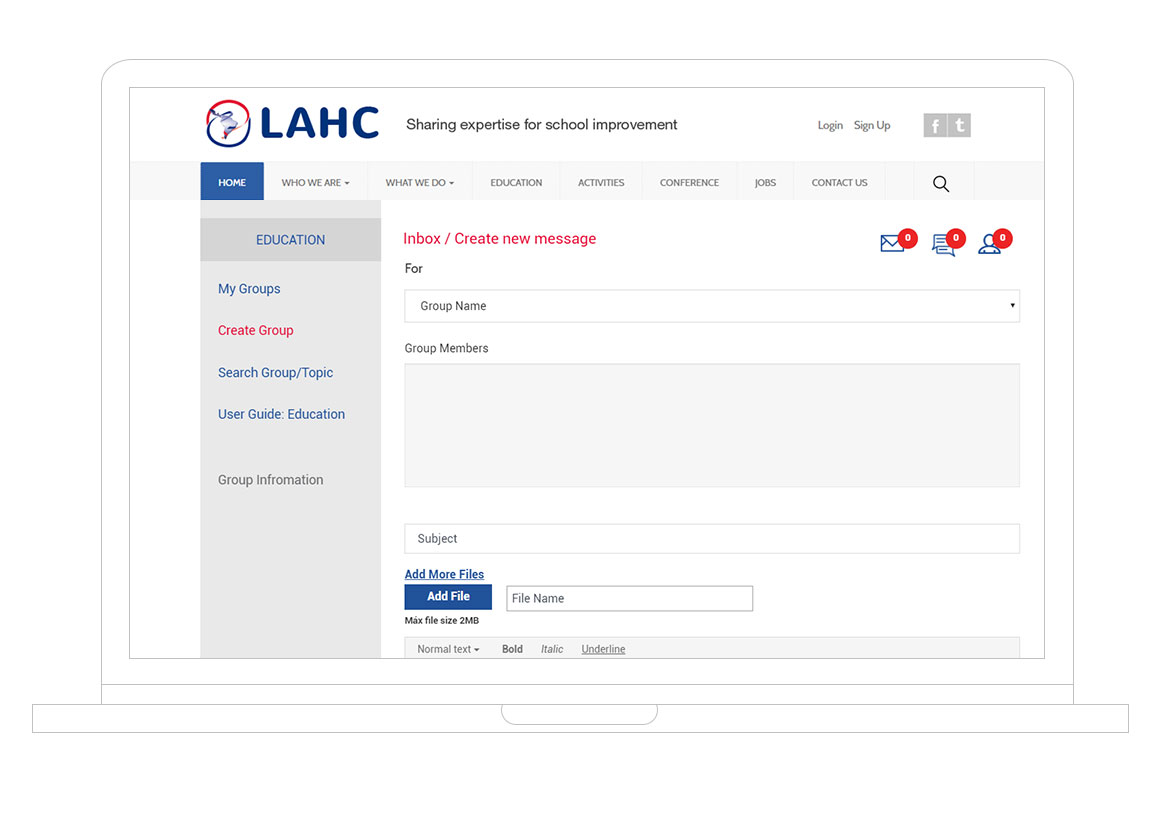Toggle Bold formatting in editor

pos(512,649)
